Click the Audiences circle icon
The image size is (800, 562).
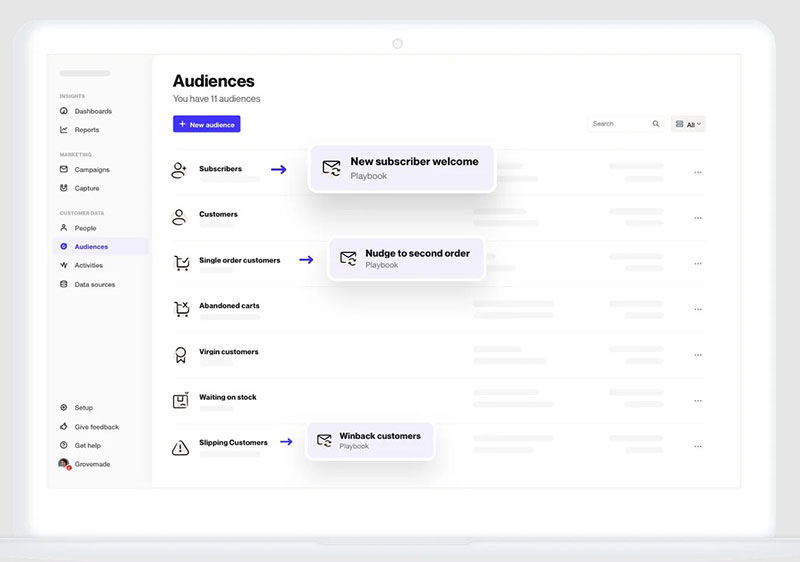click(x=64, y=246)
